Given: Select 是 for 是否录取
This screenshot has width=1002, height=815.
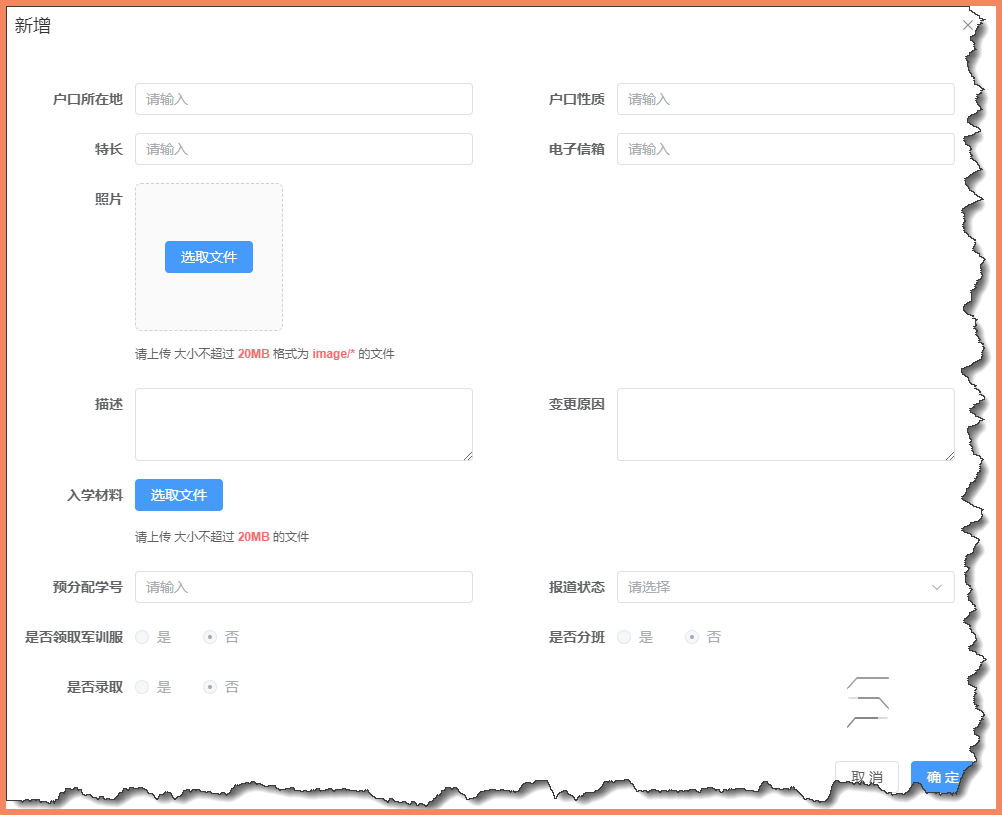Looking at the screenshot, I should pyautogui.click(x=141, y=687).
